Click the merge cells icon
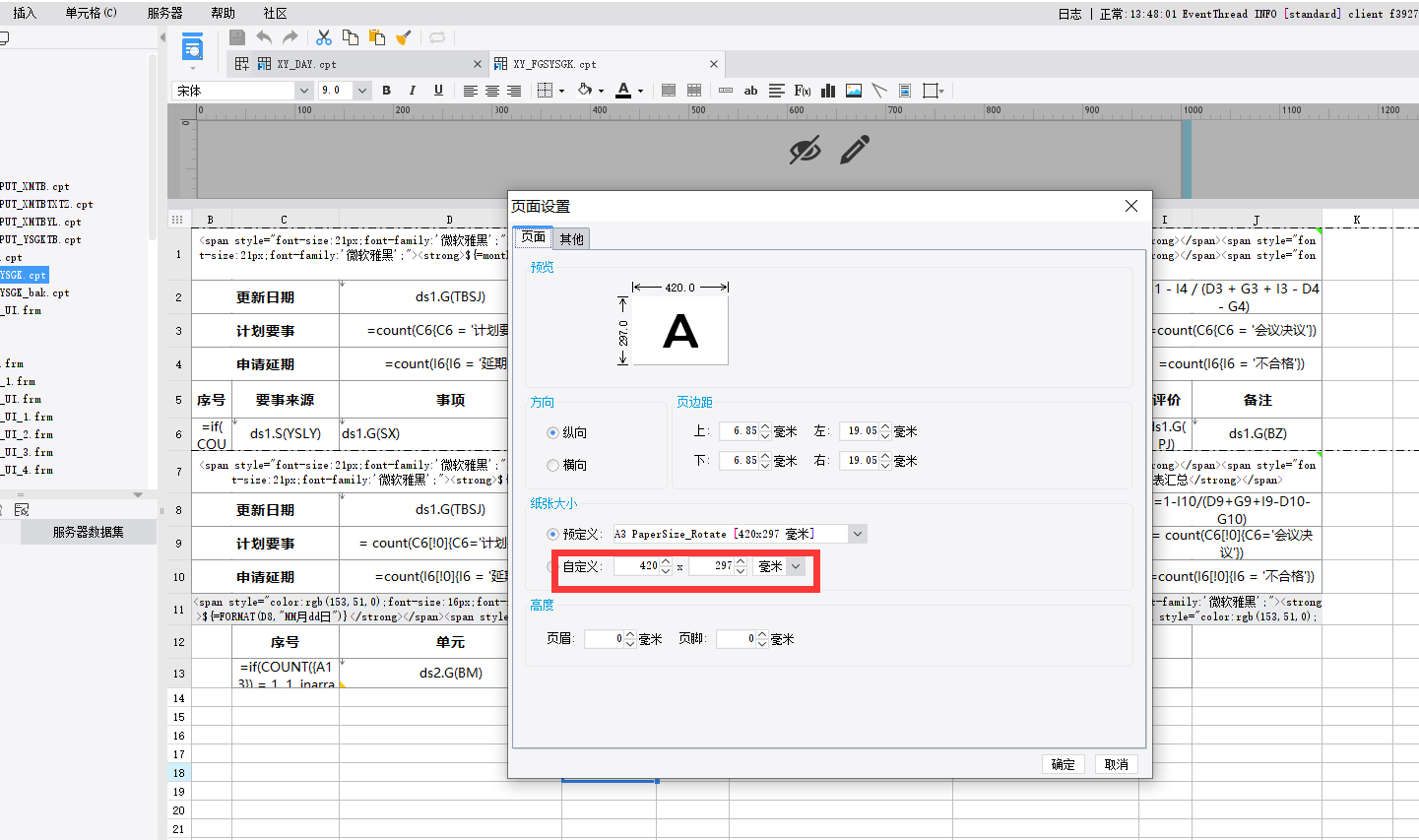Viewport: 1419px width, 840px height. 669,91
